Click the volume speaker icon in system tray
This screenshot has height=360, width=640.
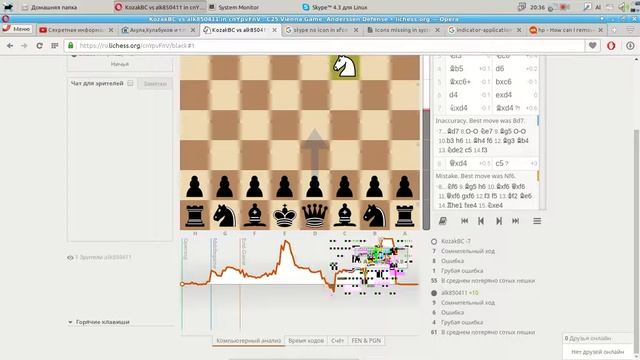pyautogui.click(x=622, y=7)
